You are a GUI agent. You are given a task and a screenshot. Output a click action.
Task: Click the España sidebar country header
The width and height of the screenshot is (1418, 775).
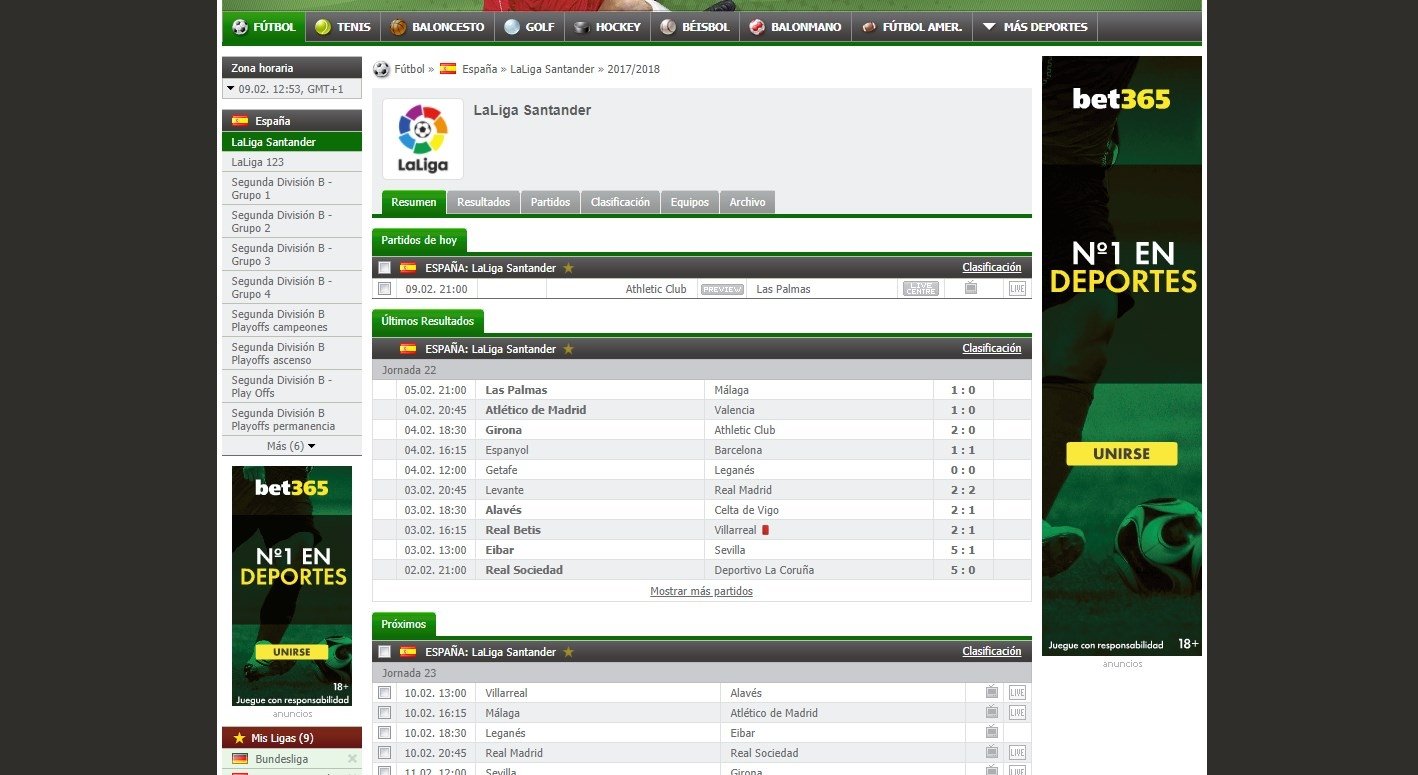(x=291, y=121)
